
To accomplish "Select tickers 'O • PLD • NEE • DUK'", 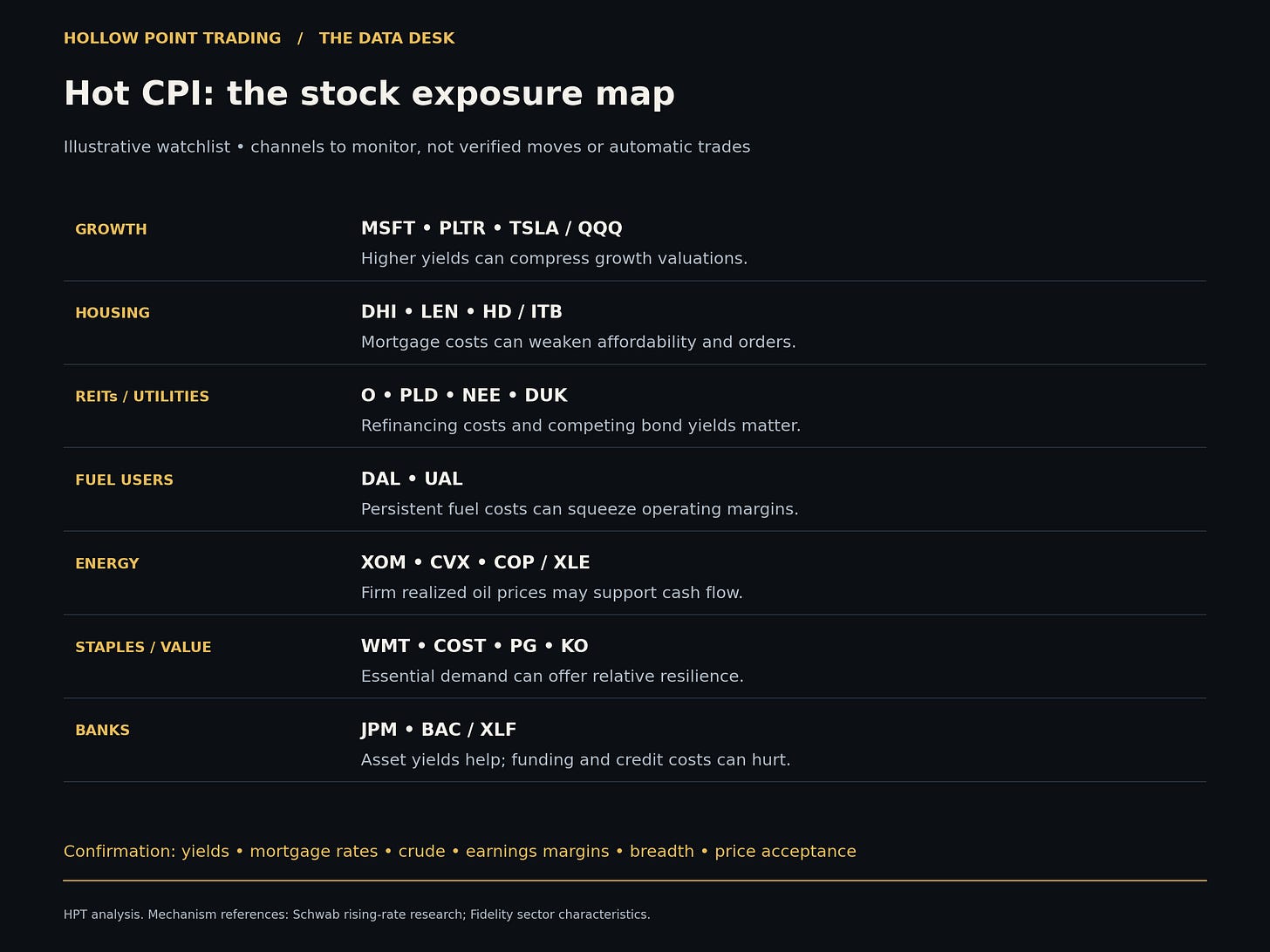I will [464, 396].
